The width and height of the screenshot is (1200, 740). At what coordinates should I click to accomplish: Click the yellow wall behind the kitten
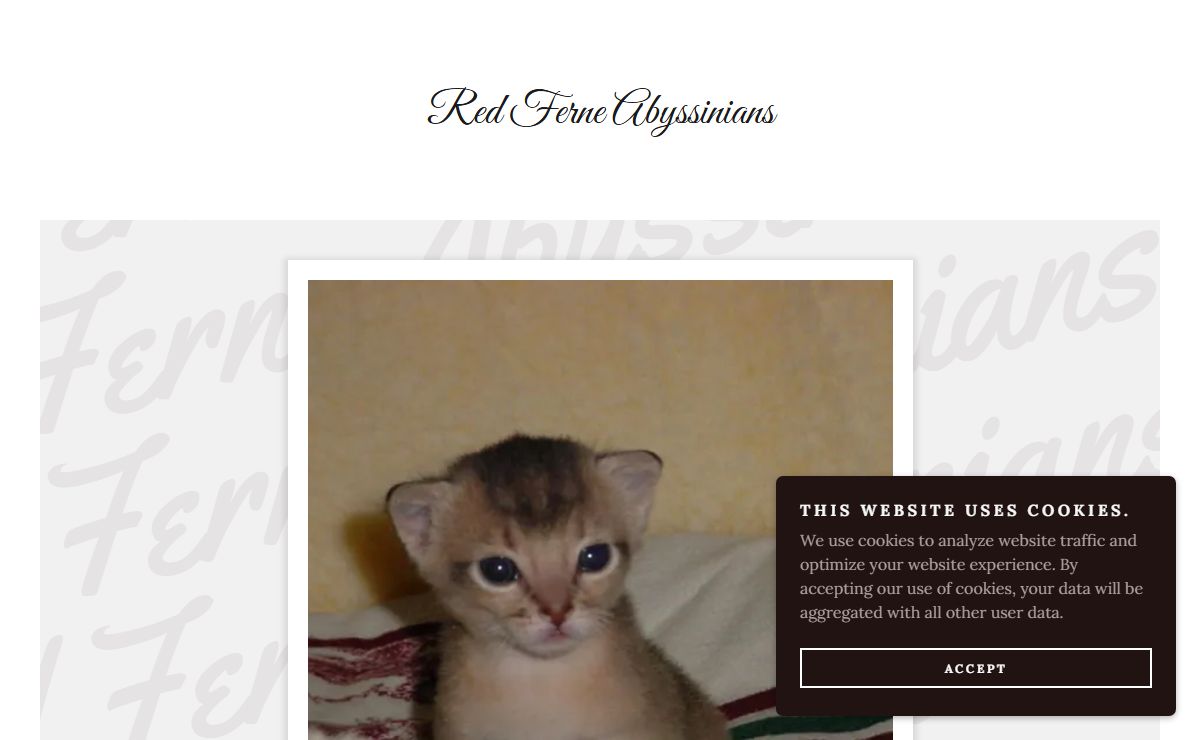[600, 360]
